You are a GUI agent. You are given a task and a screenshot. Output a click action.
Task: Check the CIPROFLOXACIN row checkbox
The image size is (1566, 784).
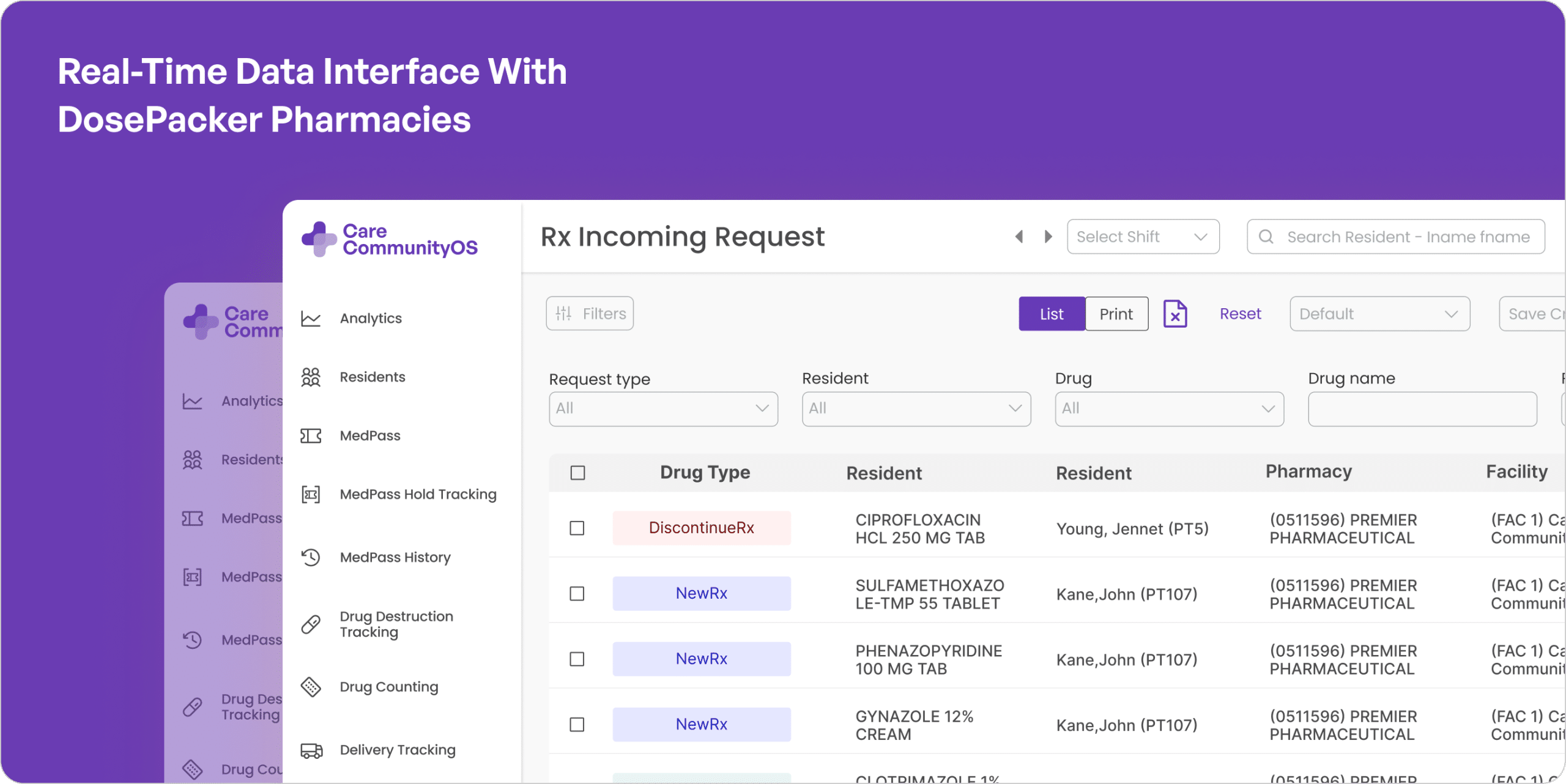577,528
